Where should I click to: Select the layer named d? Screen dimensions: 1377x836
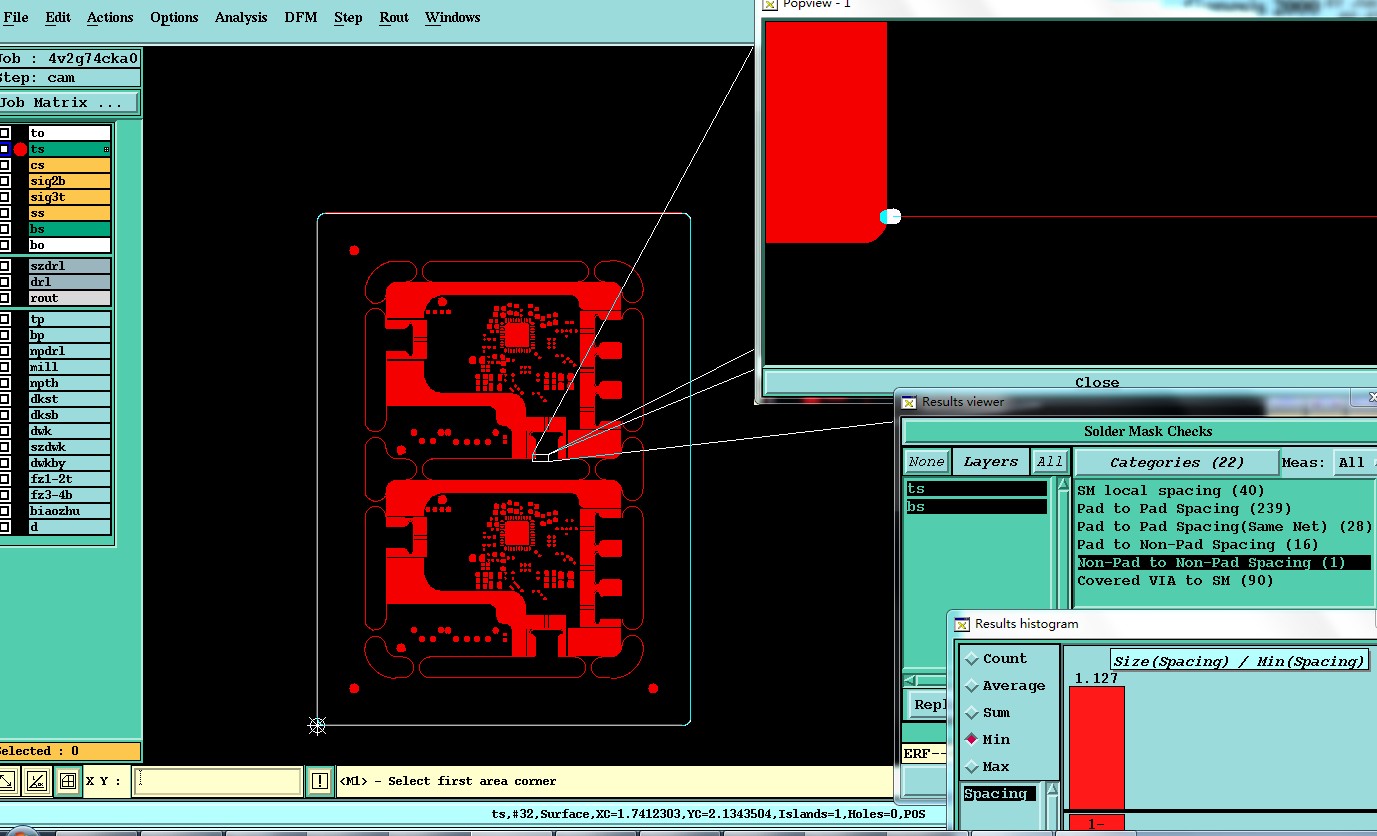(69, 527)
